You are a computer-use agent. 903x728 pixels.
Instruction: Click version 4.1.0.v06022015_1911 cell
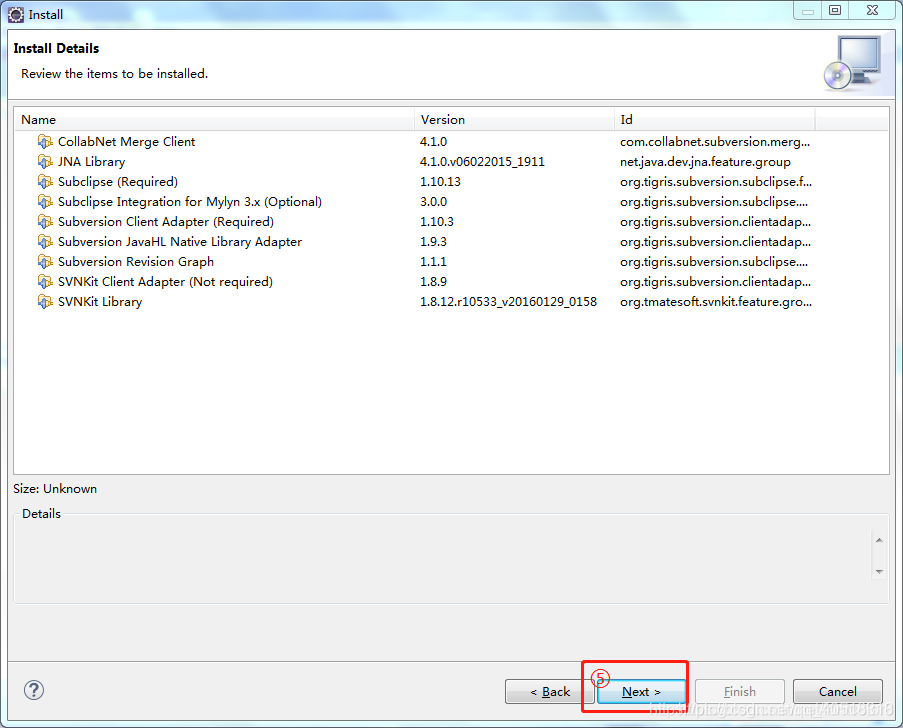pyautogui.click(x=482, y=162)
